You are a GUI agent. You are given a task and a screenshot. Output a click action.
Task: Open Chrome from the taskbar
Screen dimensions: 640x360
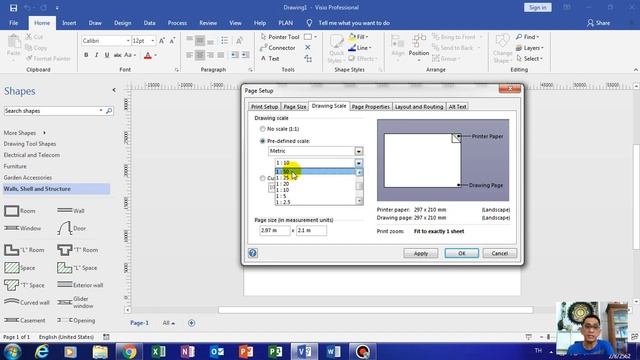(129, 351)
